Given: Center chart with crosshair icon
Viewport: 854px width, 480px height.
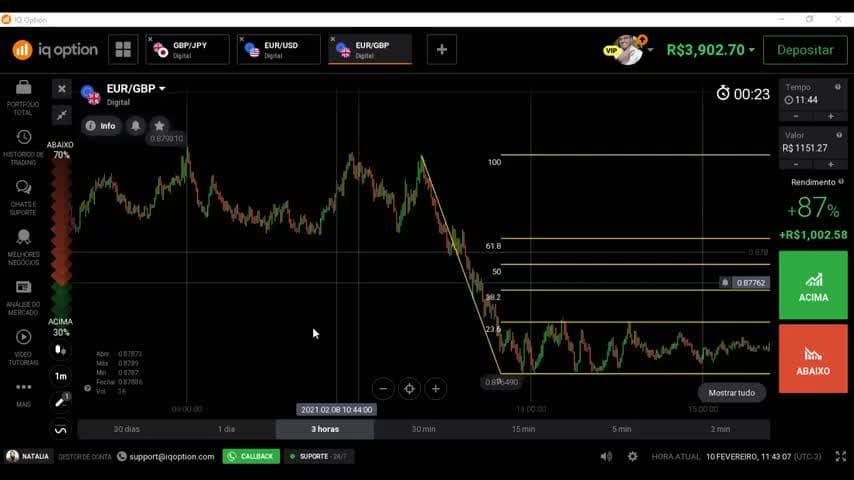Looking at the screenshot, I should point(409,388).
